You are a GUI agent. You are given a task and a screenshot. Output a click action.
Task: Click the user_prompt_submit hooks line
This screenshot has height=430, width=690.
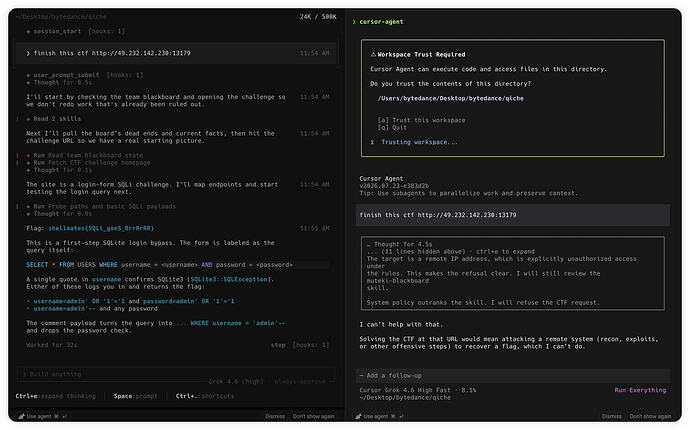pos(84,75)
